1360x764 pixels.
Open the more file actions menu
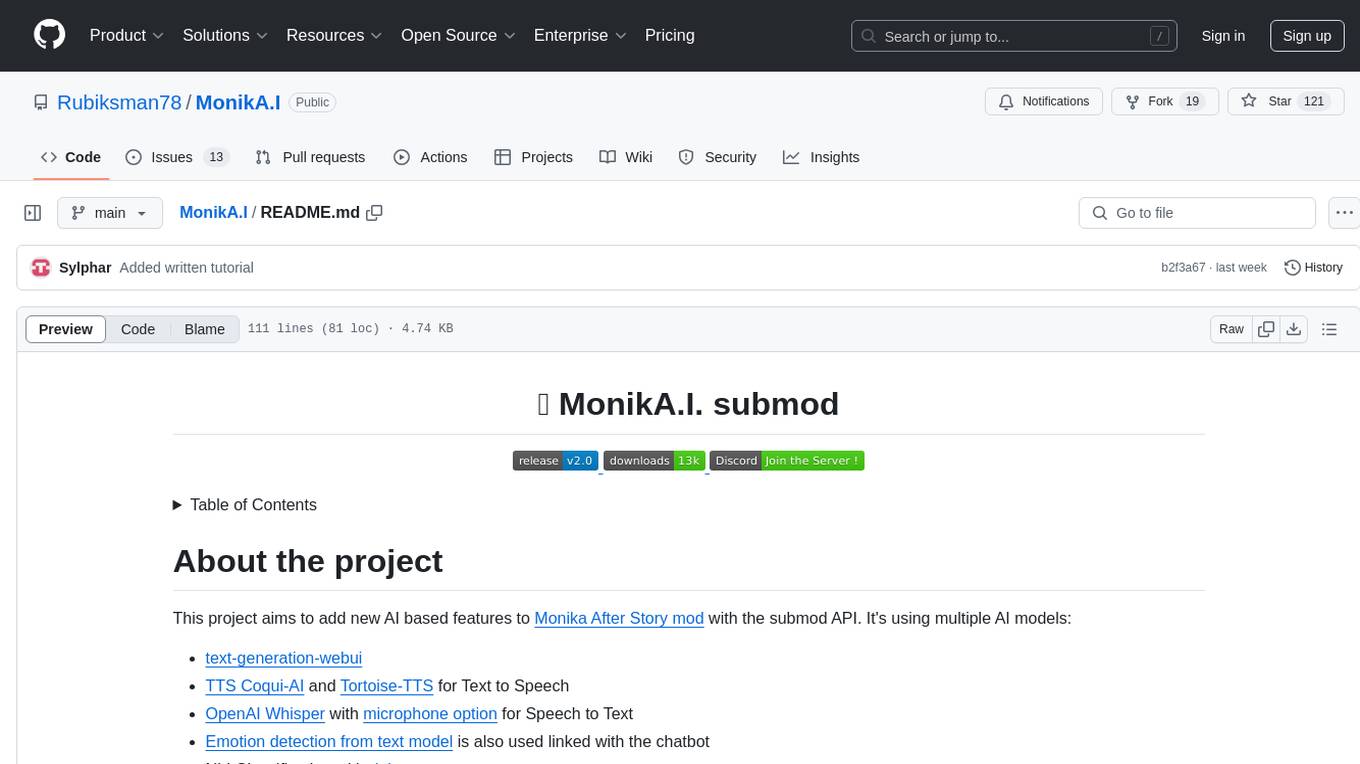1344,213
